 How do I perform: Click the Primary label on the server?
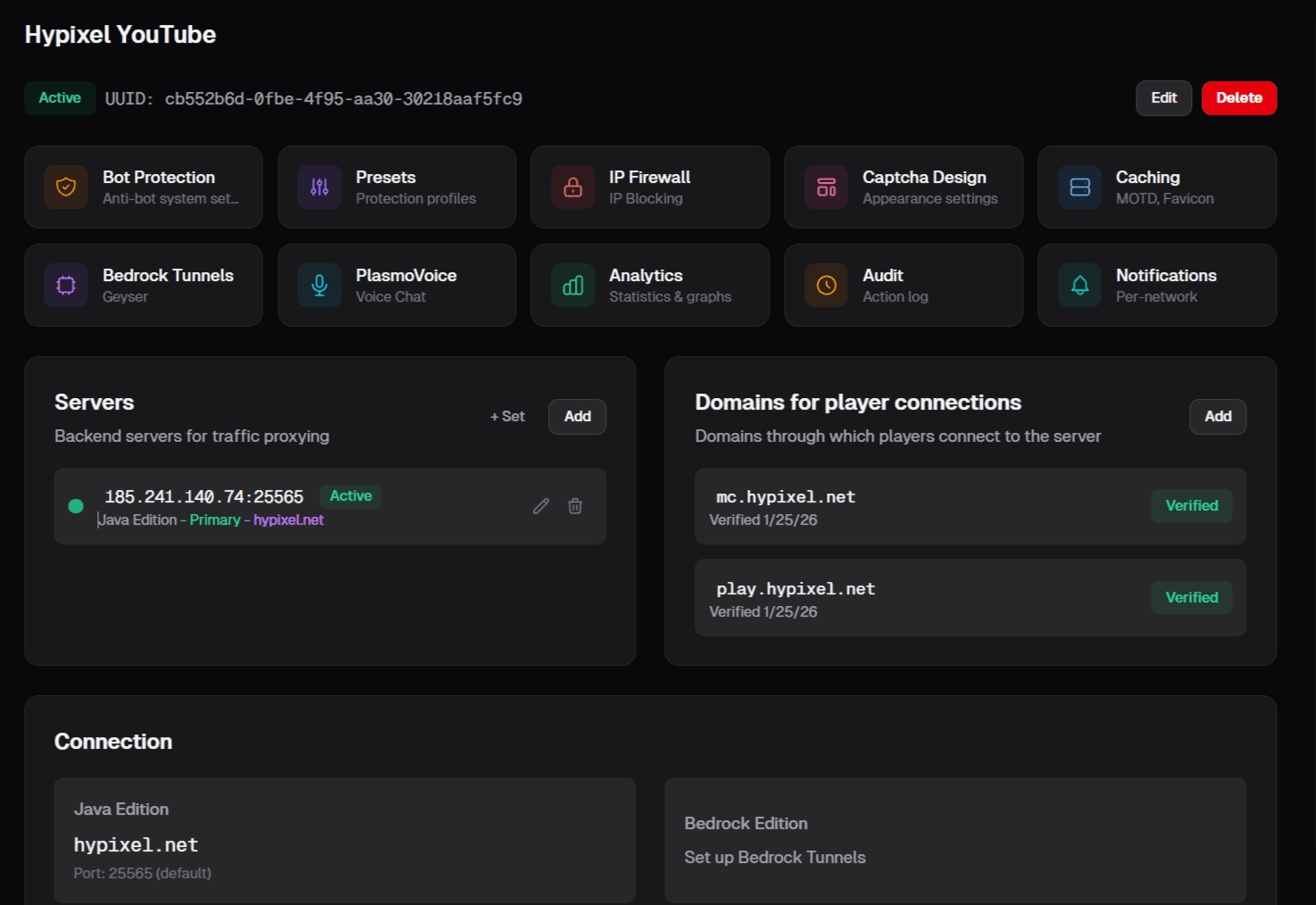click(215, 519)
